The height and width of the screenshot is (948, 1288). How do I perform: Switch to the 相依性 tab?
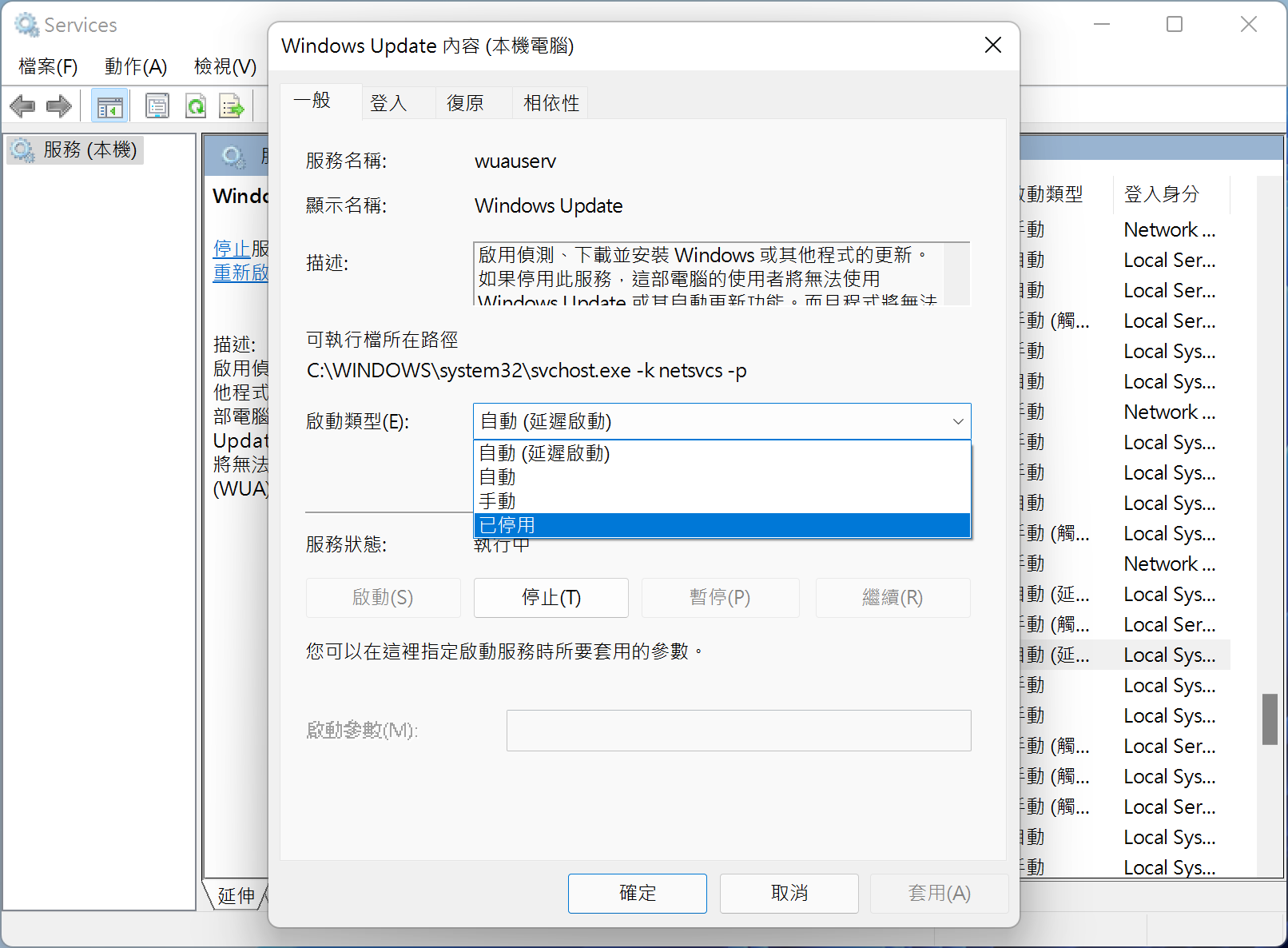click(x=551, y=103)
